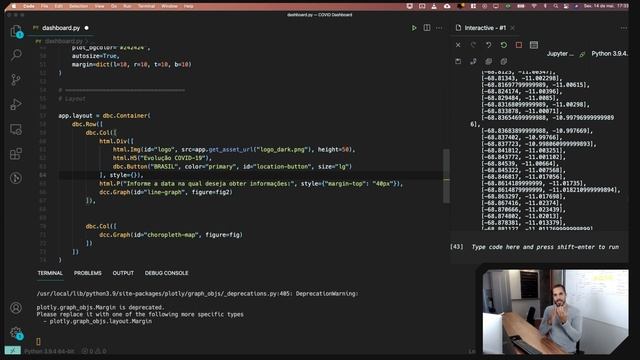This screenshot has height=360, width=640.
Task: Click the terminal cursor prompt
Action: coord(38,341)
